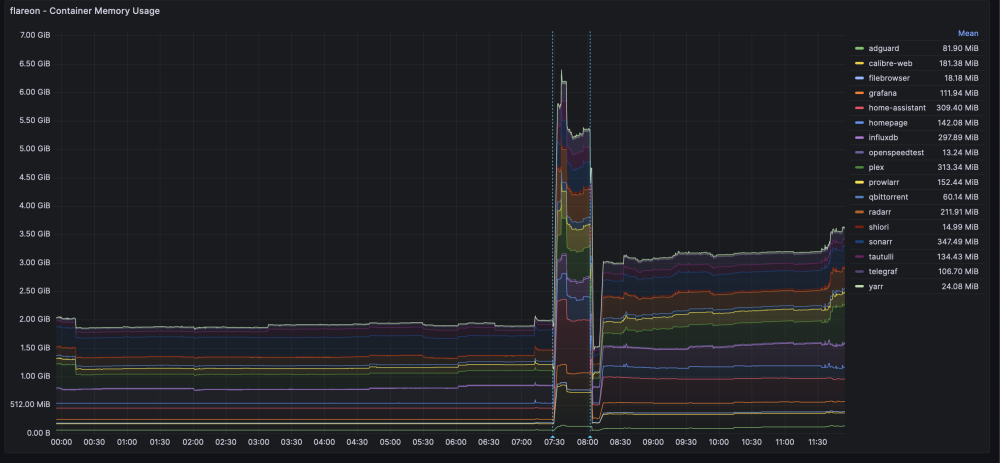Click the 347.49 MiB sonarr mean value
This screenshot has width=1000, height=463.
point(958,242)
